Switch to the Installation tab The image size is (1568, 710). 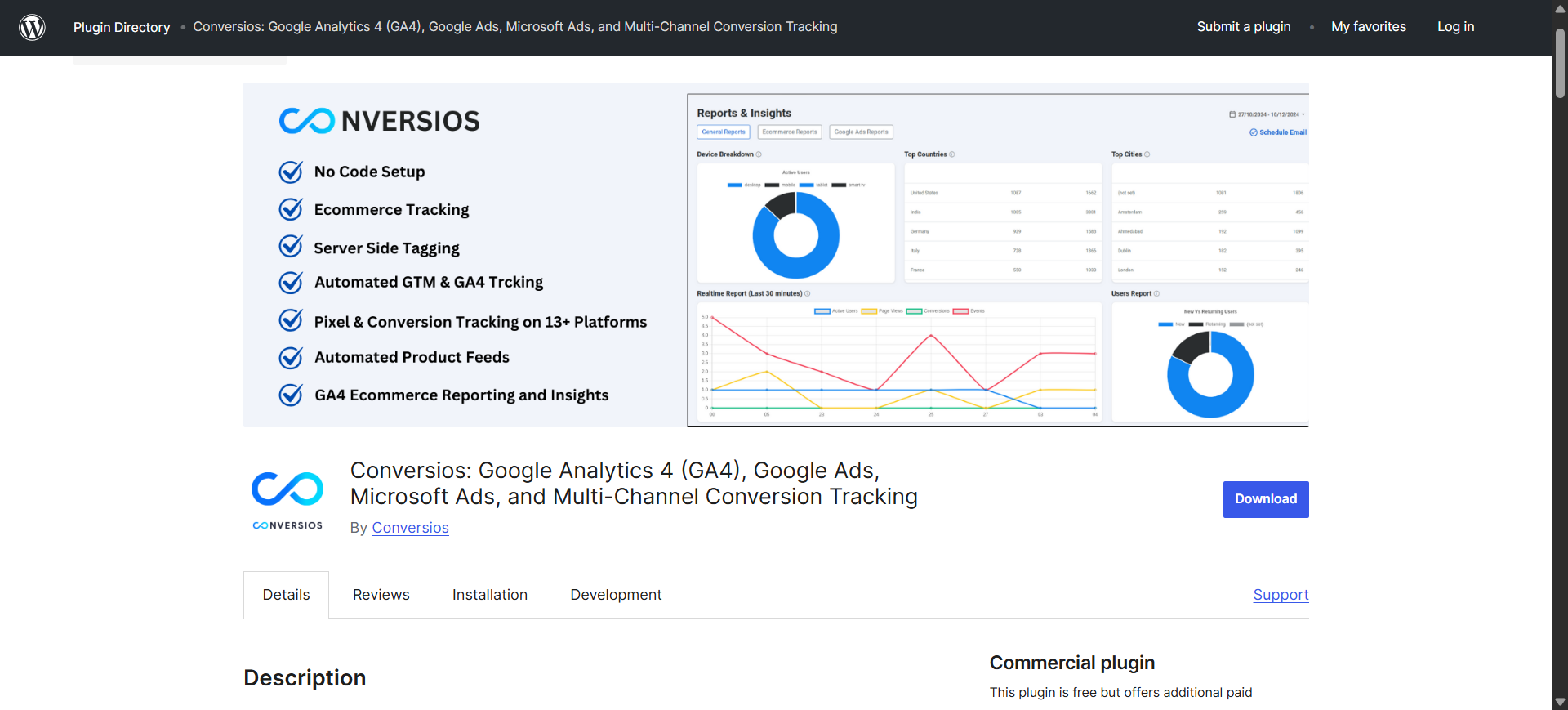pyautogui.click(x=490, y=595)
